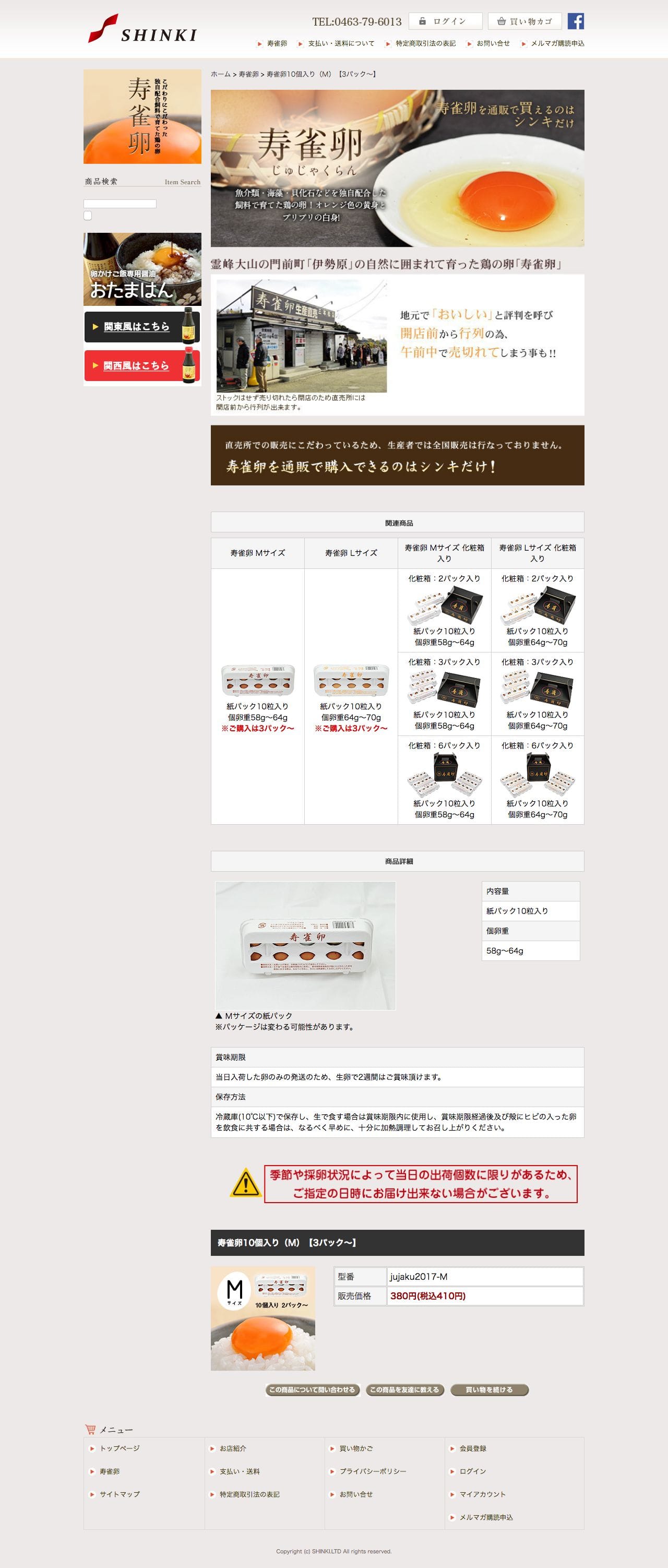Open 会員登録 in footer menu
The height and width of the screenshot is (1568, 668).
pos(473,1448)
